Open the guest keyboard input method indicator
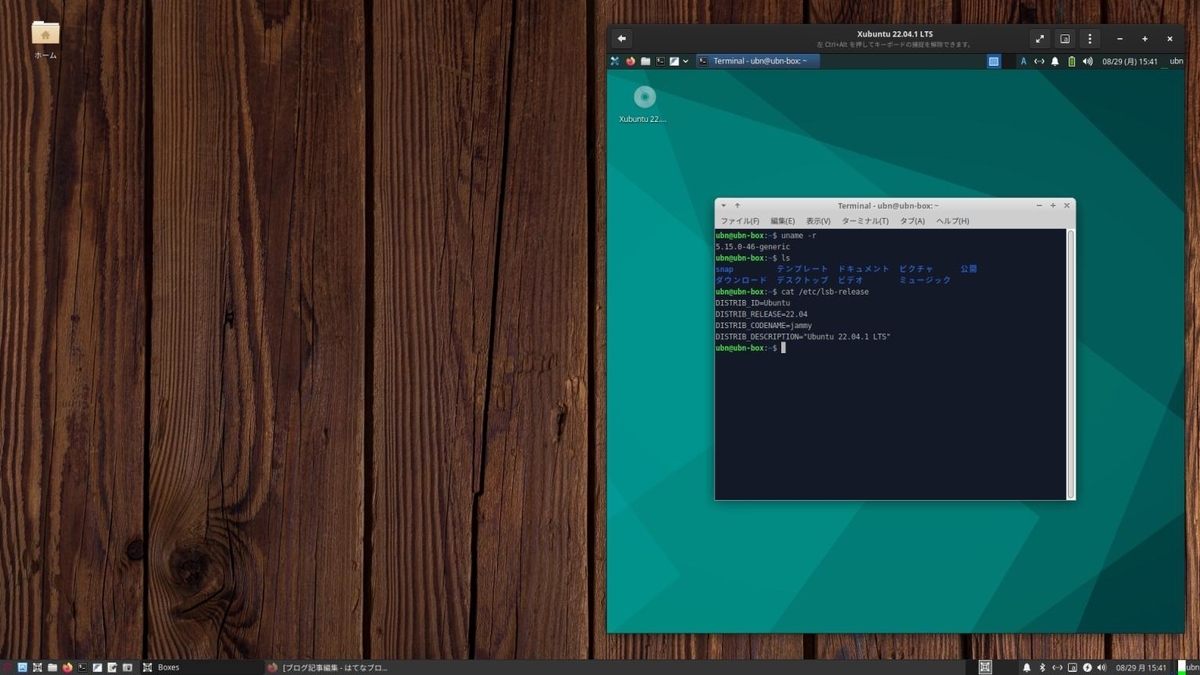Image resolution: width=1200 pixels, height=675 pixels. 1023,61
